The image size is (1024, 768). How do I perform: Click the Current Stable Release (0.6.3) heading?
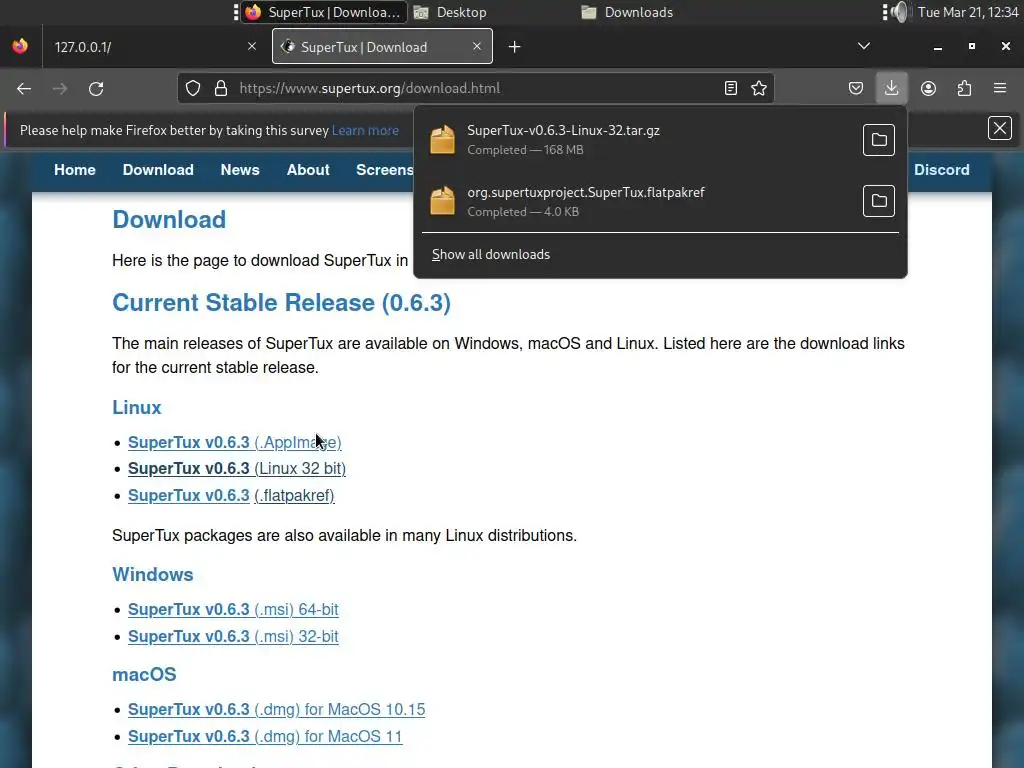click(x=281, y=302)
